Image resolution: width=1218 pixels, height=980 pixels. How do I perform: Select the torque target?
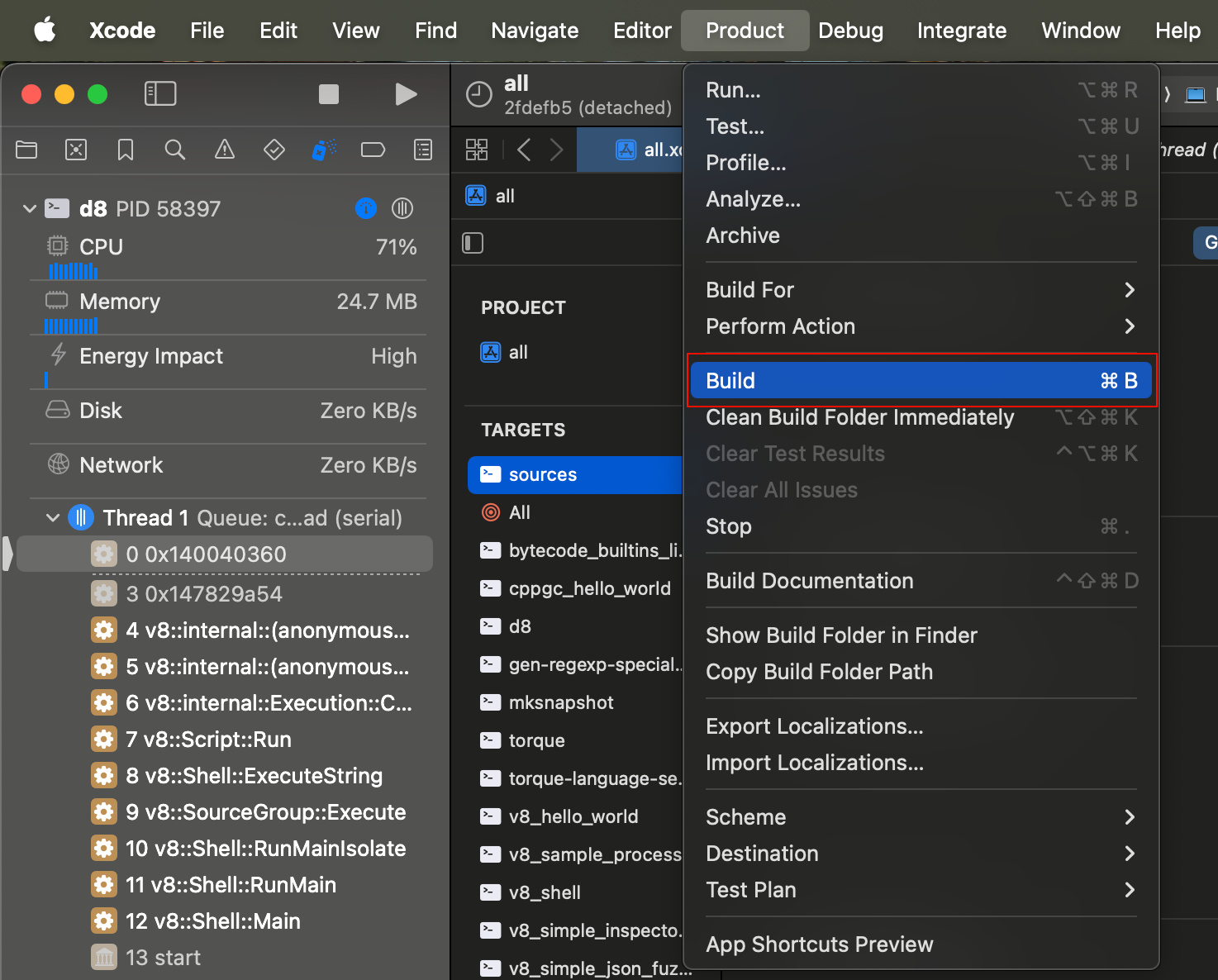pyautogui.click(x=575, y=740)
